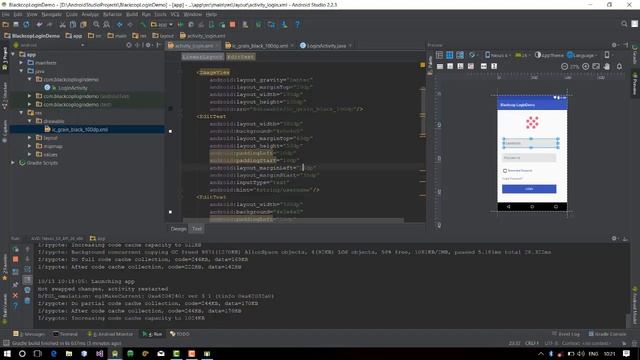Toggle the blueprint view icon in Preview
The width and height of the screenshot is (640, 360).
449,55
